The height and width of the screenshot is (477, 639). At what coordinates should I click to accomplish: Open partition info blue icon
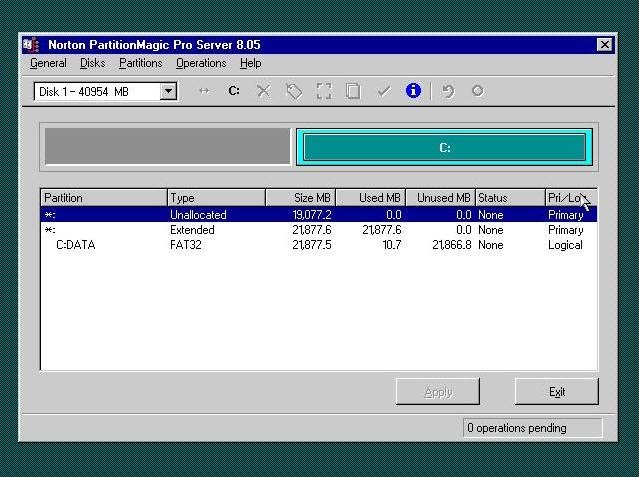click(x=413, y=91)
